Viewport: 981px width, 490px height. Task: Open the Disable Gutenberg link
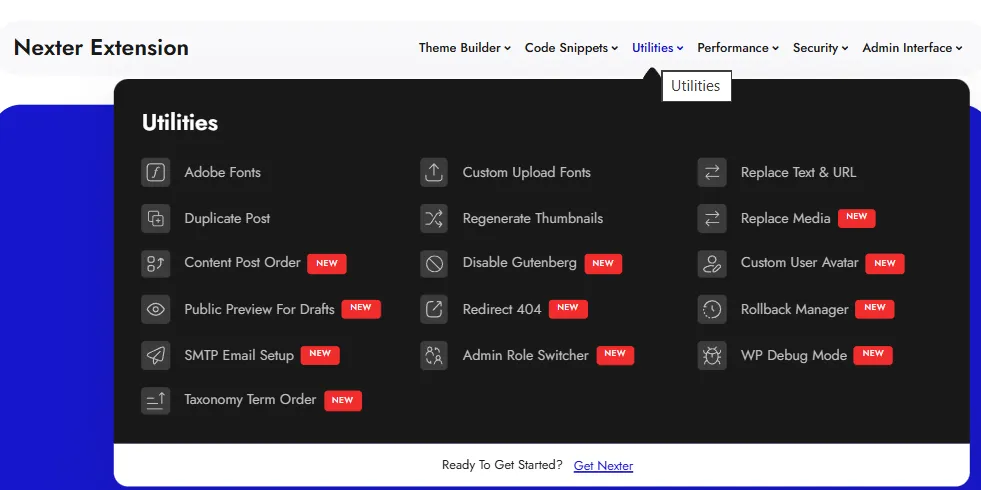[x=519, y=262]
